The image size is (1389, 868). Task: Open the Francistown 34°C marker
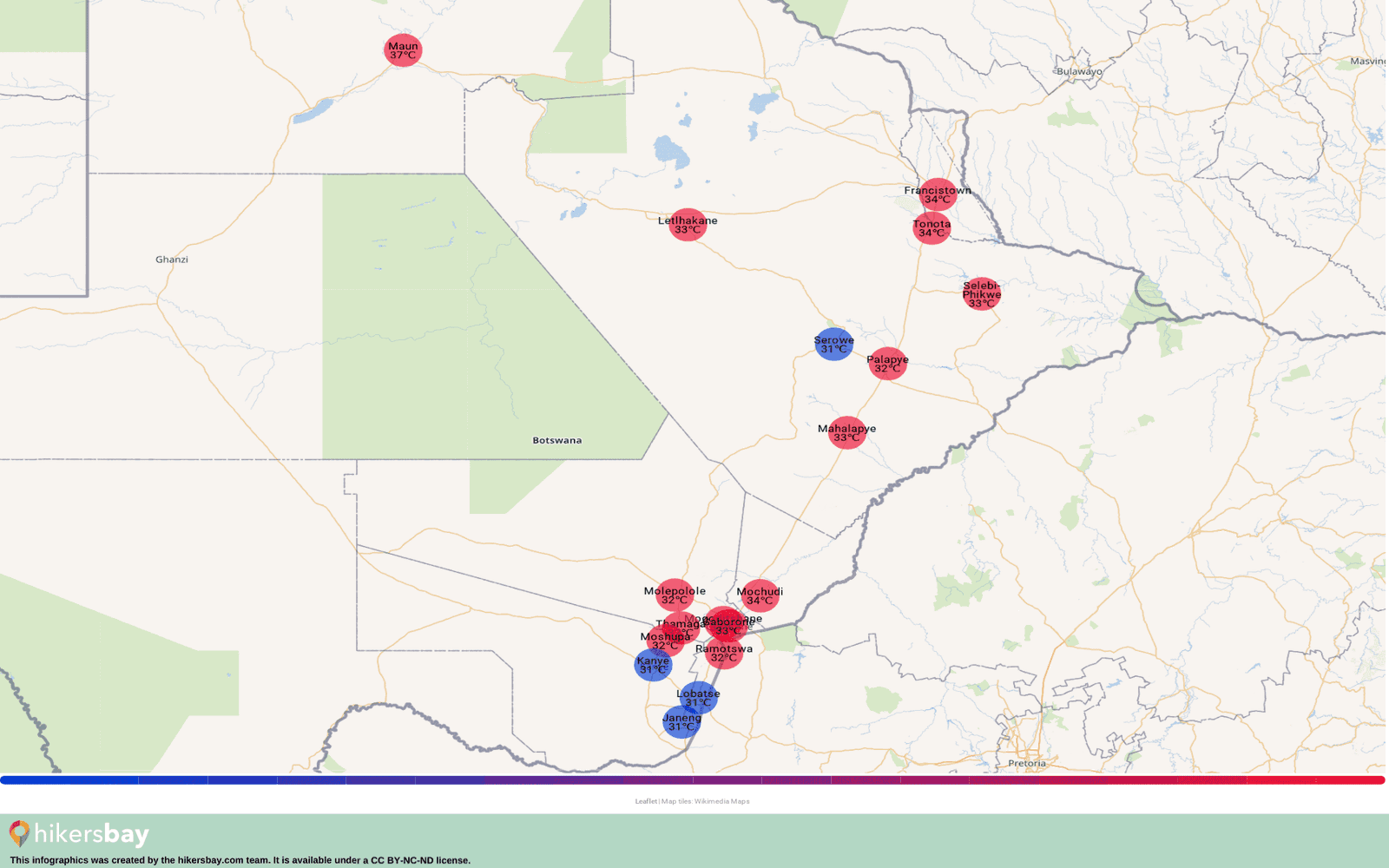coord(938,194)
